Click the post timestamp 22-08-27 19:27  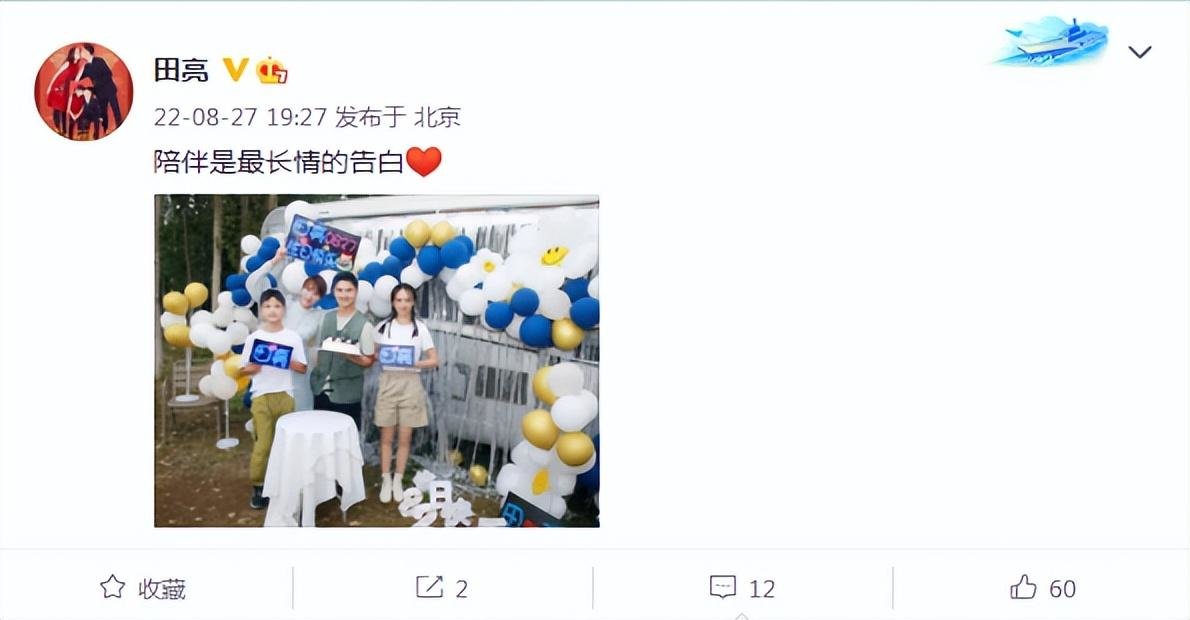[240, 117]
